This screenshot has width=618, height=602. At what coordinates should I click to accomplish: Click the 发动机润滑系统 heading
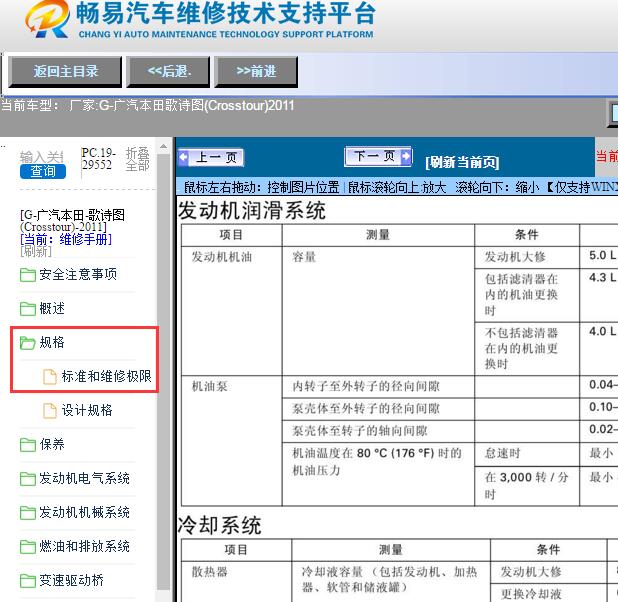(x=251, y=210)
